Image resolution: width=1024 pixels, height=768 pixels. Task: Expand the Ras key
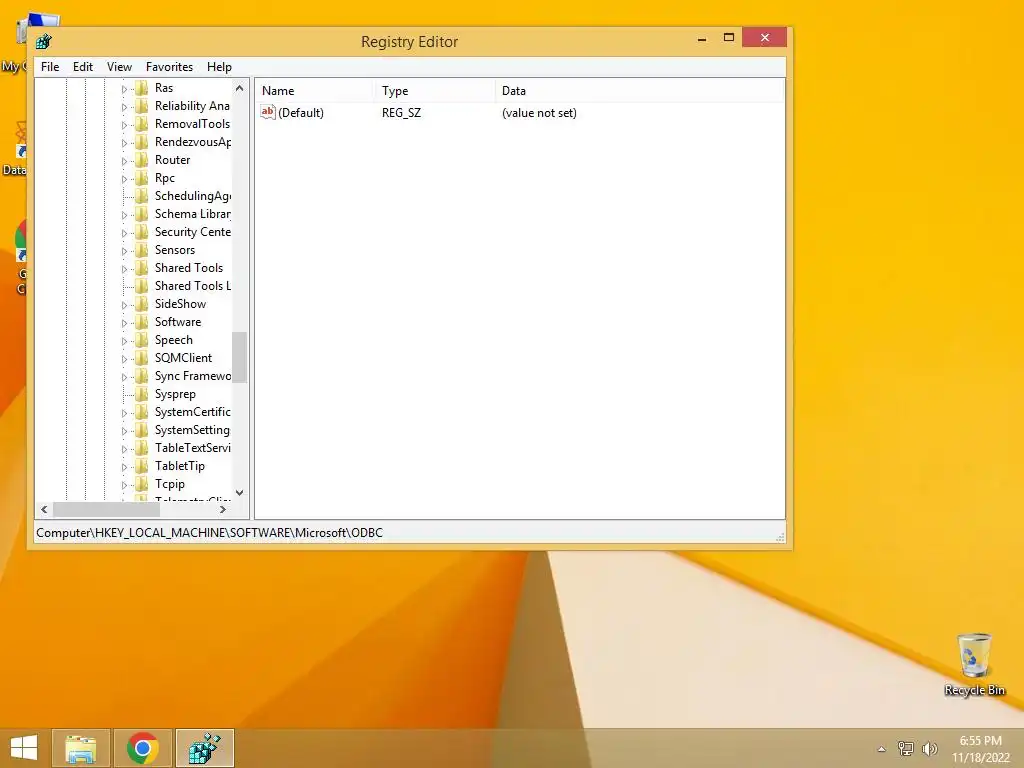point(124,89)
